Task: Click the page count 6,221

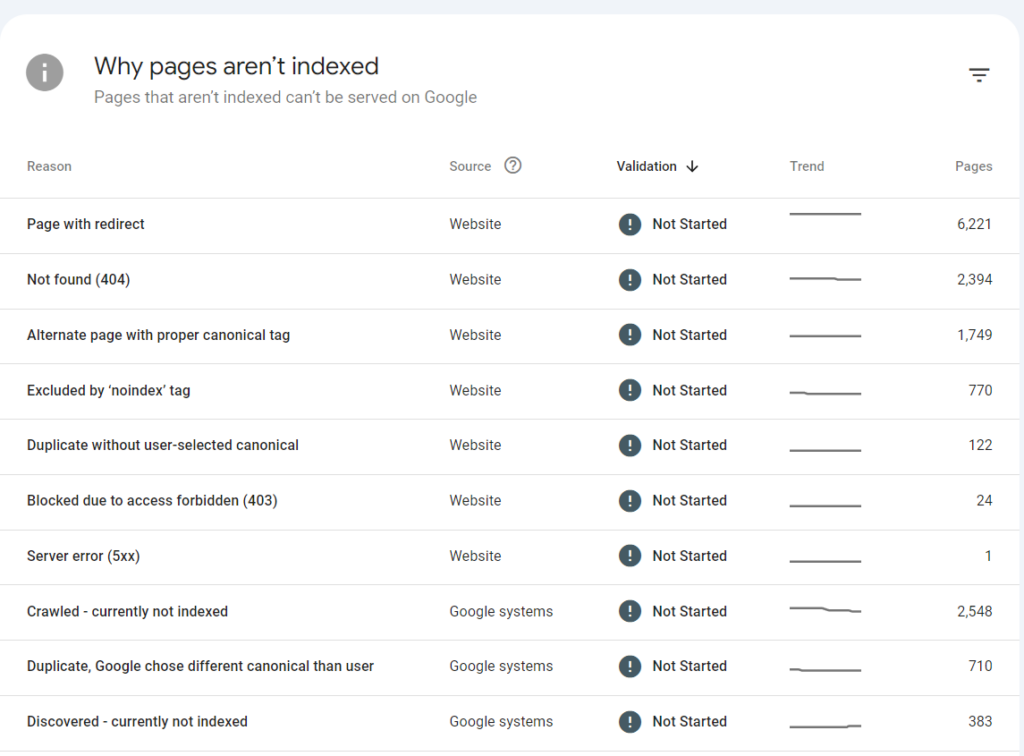Action: pos(974,224)
